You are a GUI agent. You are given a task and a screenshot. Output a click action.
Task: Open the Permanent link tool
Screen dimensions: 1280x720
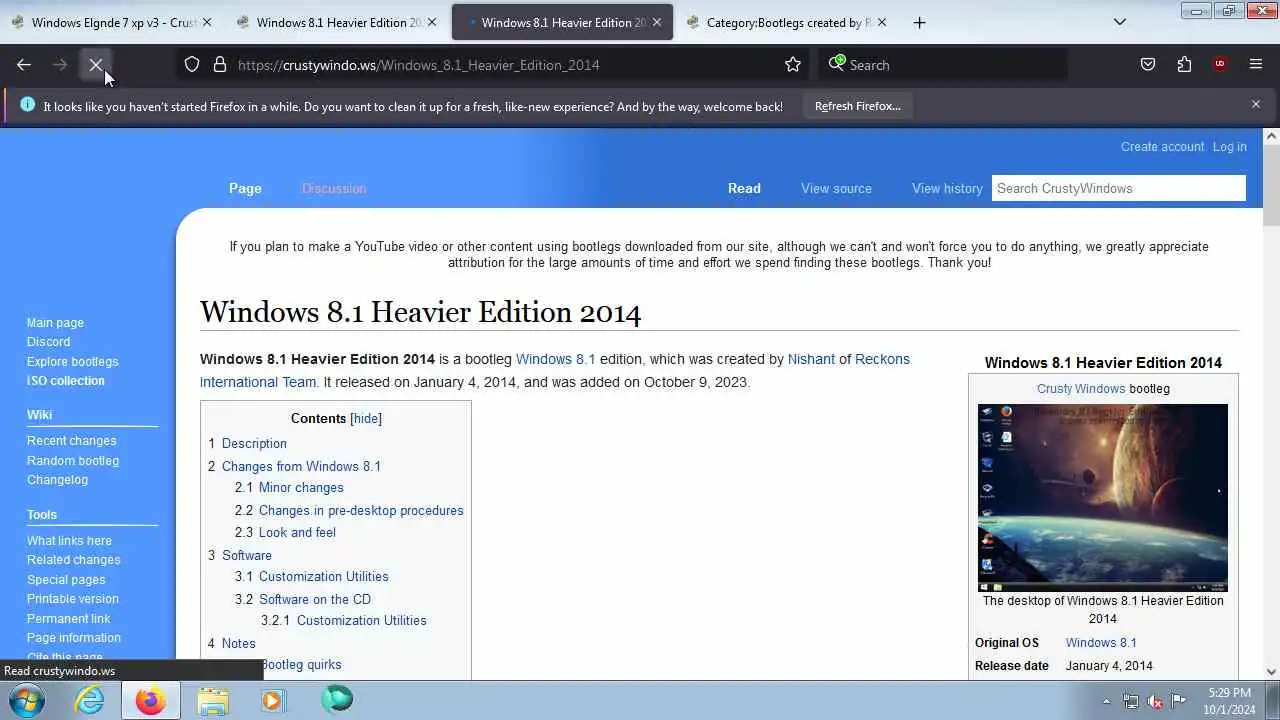pyautogui.click(x=68, y=619)
